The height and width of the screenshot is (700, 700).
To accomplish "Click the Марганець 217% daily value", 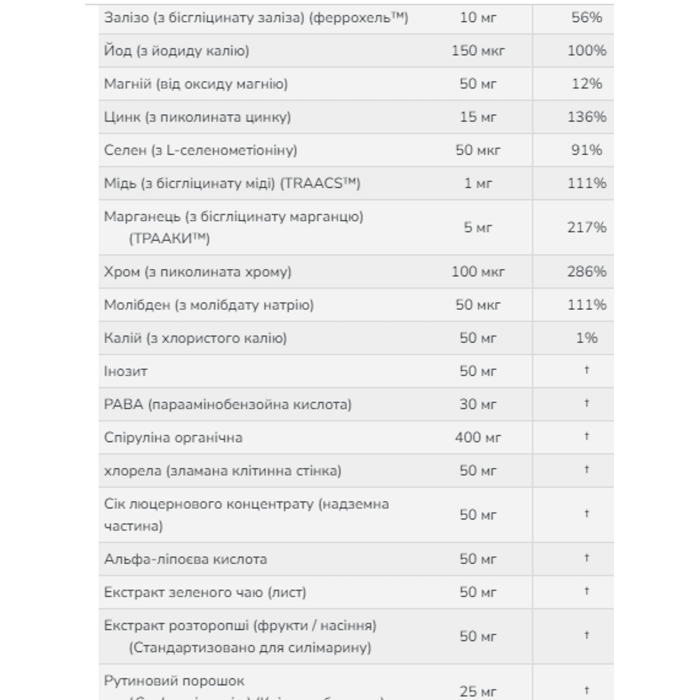I will pos(587,228).
